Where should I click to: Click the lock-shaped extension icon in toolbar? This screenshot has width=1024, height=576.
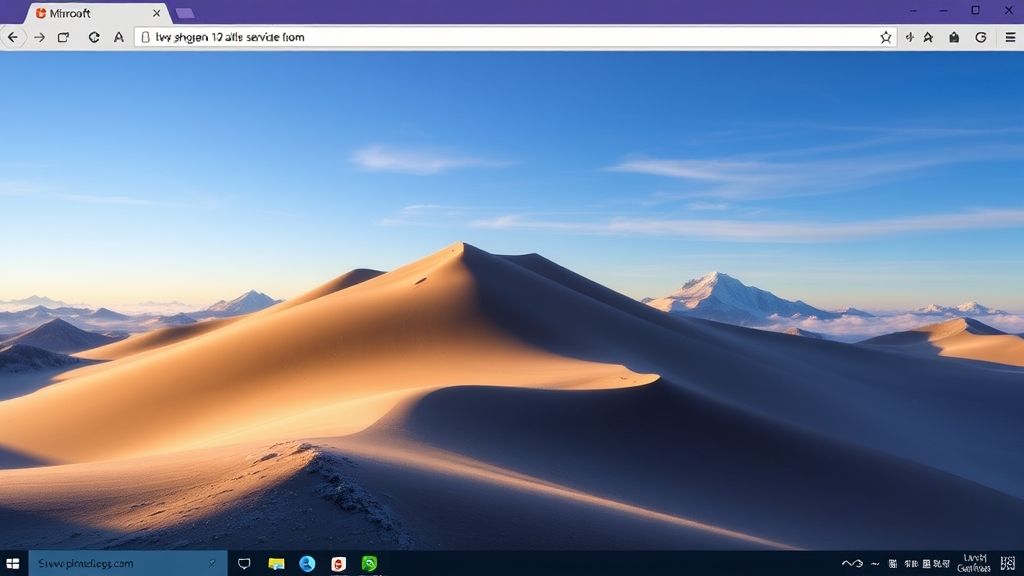click(954, 37)
